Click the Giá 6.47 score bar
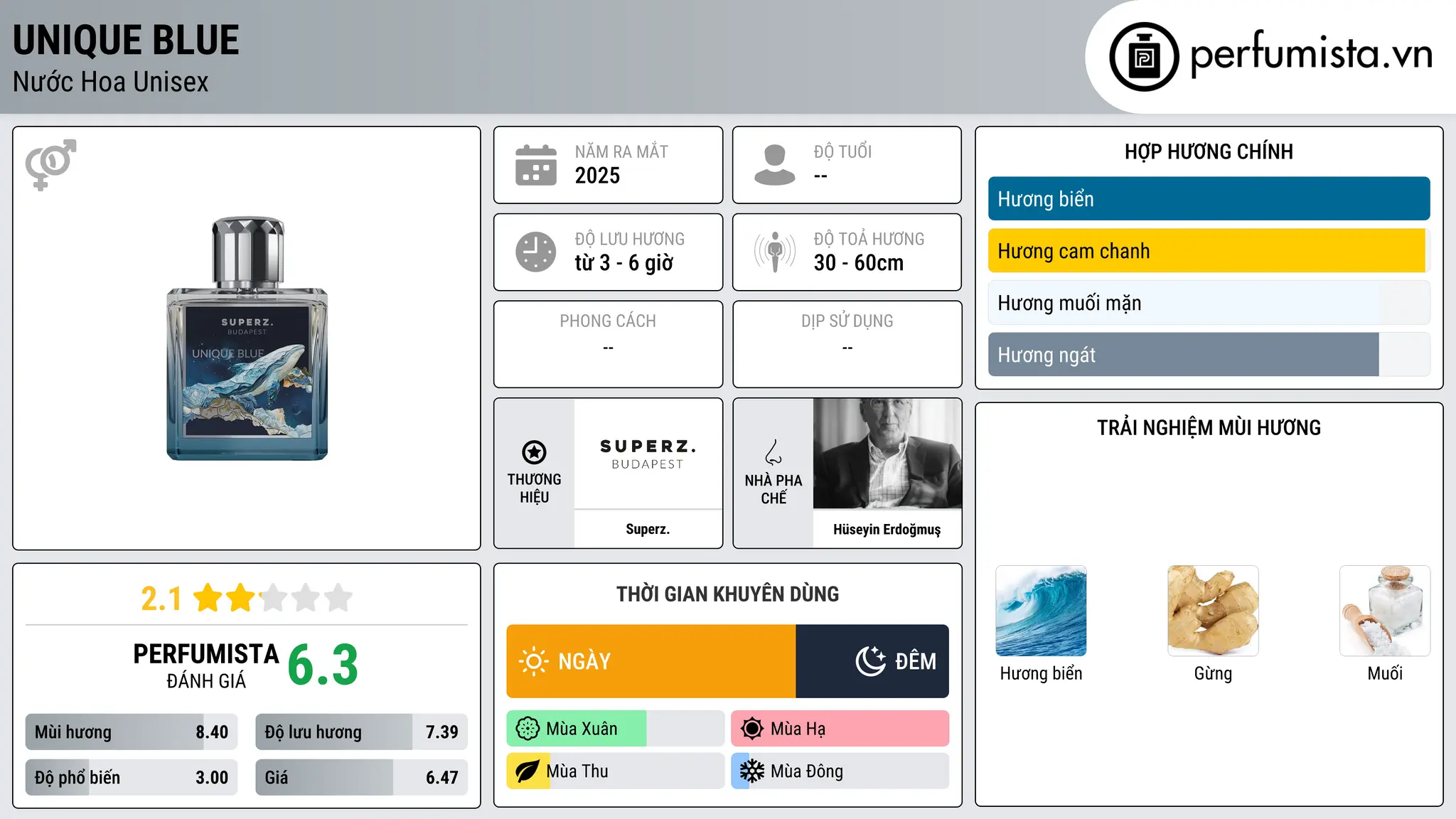 (361, 778)
